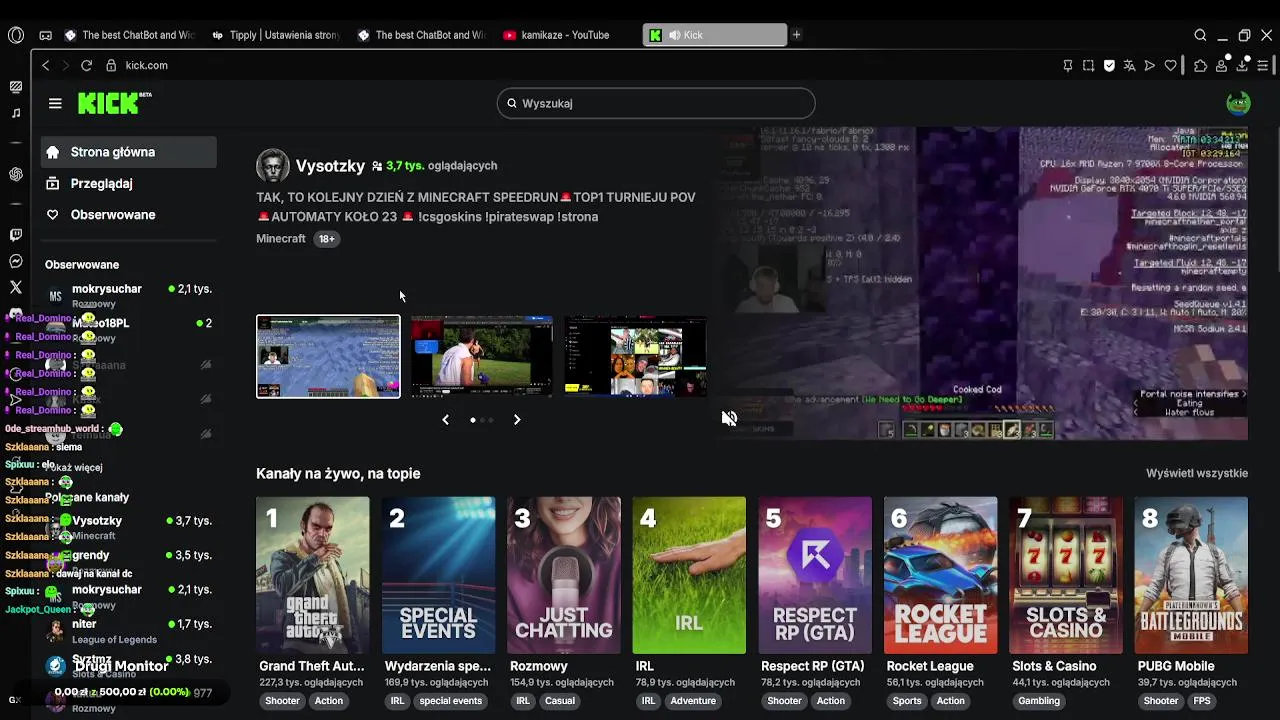Open the Easy Setup icon
Viewport: 1280px width, 720px height.
pyautogui.click(x=1263, y=66)
